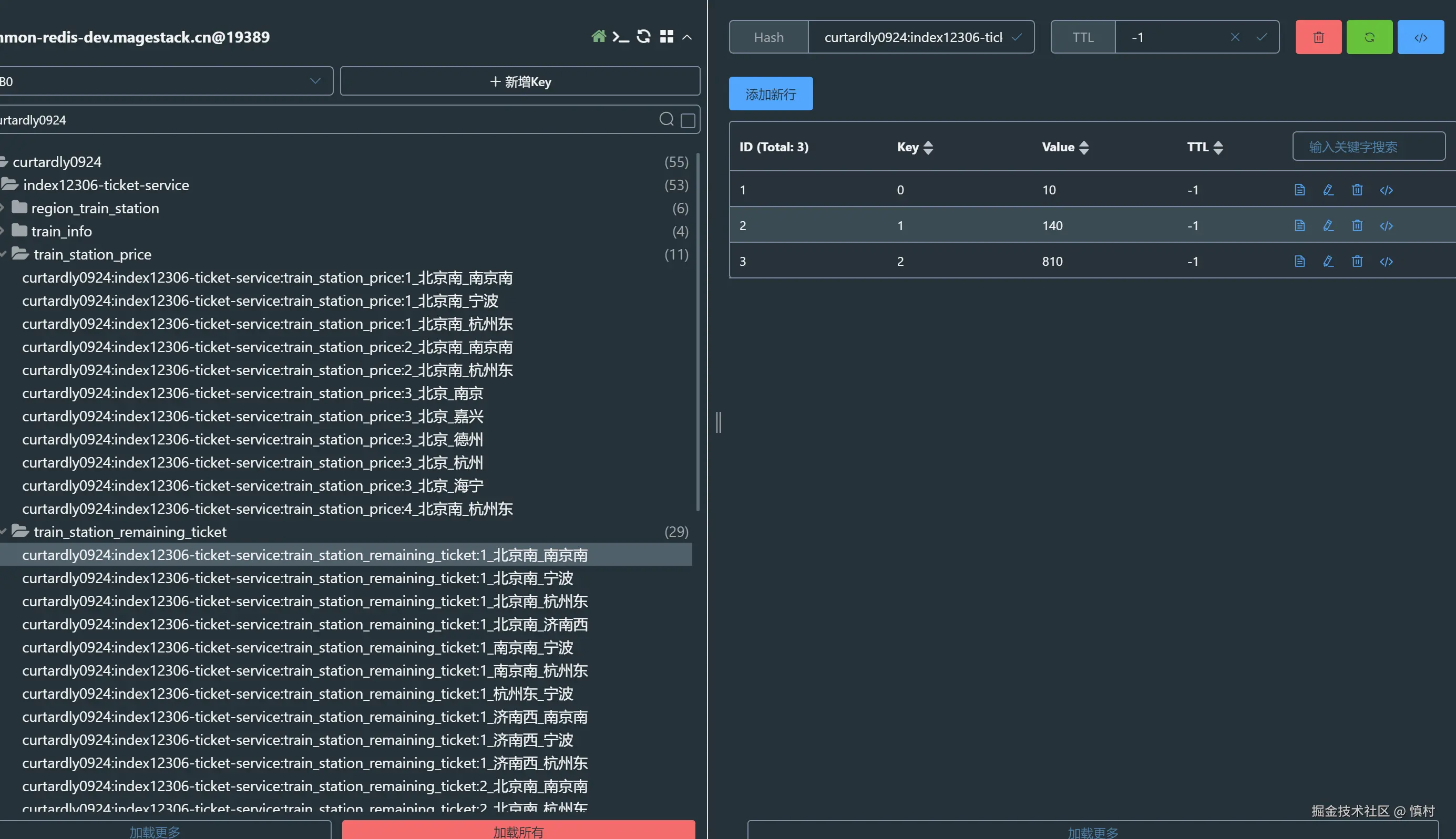The height and width of the screenshot is (839, 1456).
Task: View details of row with value 10
Action: 1299,190
